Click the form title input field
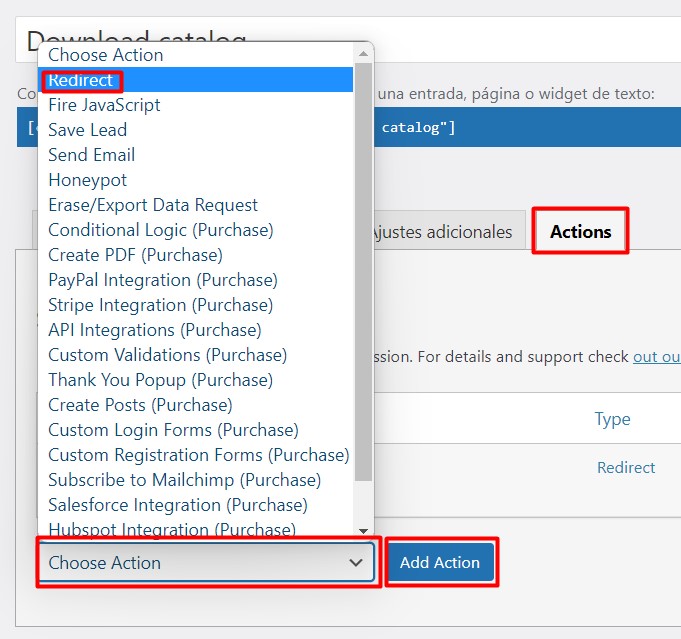681x639 pixels. 520,41
